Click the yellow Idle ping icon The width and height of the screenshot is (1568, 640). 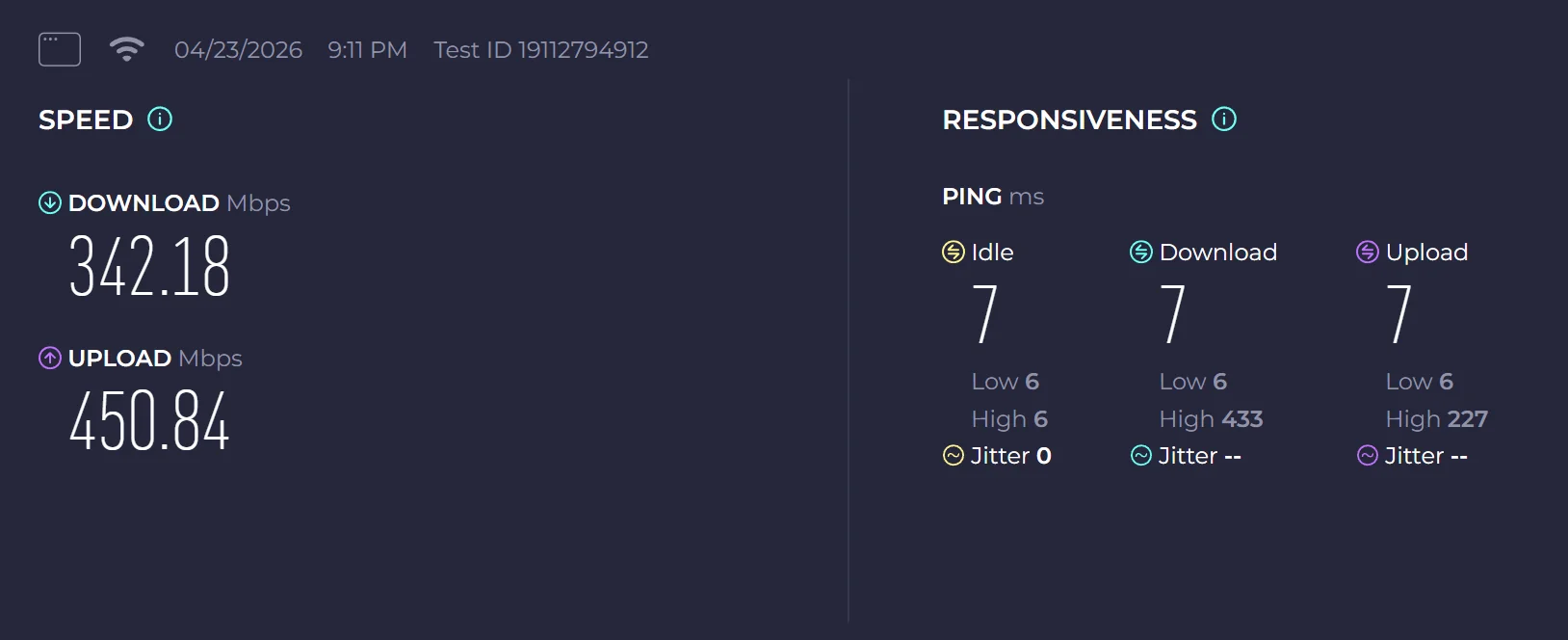tap(953, 252)
